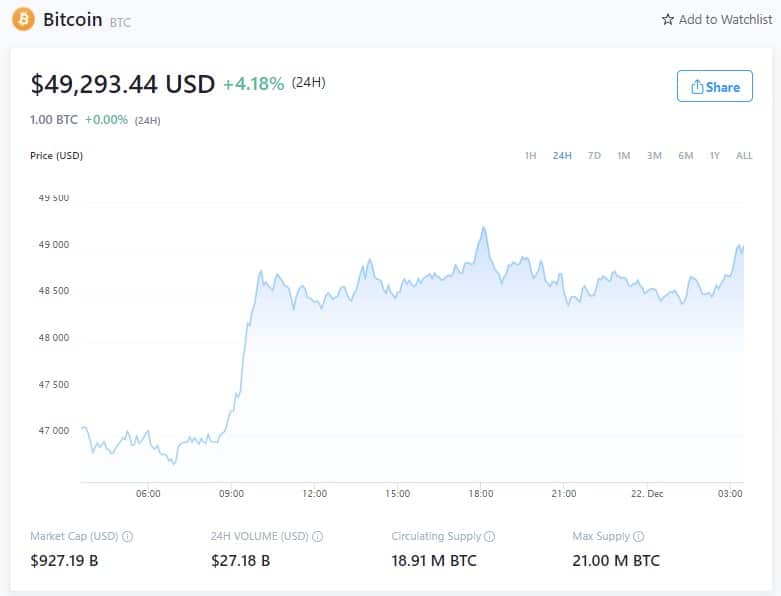This screenshot has height=596, width=781.
Task: Switch chart to 6M range
Action: click(x=685, y=156)
